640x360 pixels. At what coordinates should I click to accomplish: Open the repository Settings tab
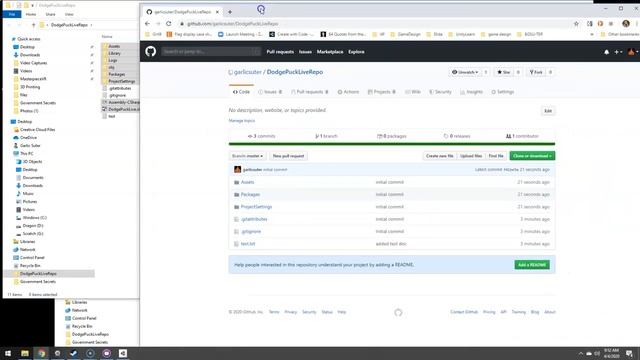[502, 92]
